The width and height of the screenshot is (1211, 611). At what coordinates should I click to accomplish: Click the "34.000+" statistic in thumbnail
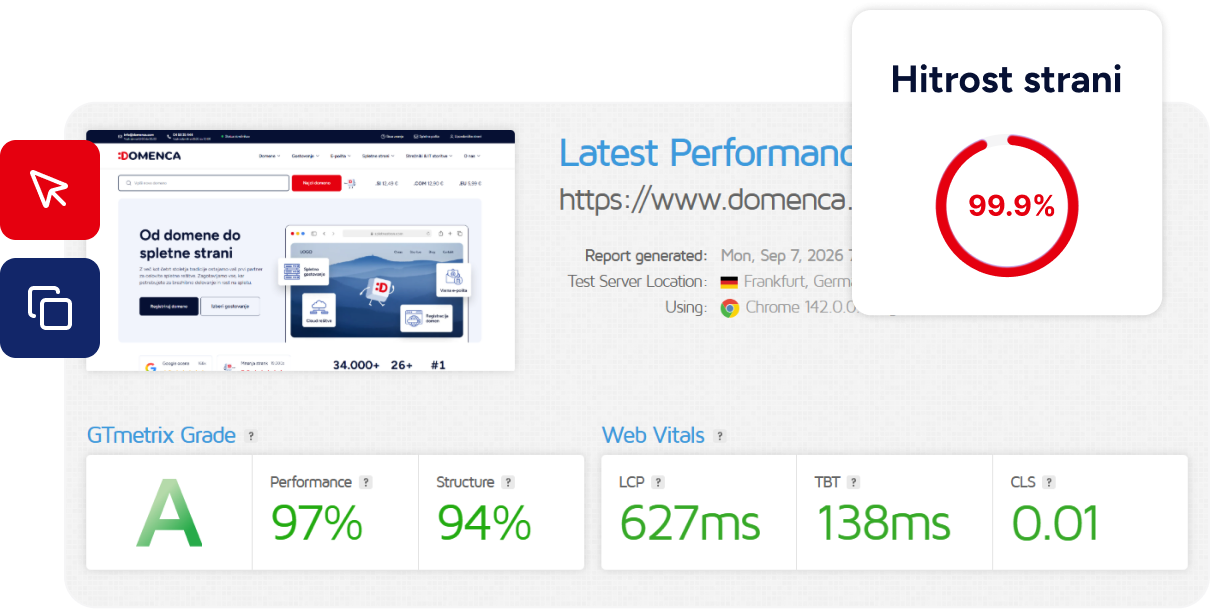tap(356, 365)
